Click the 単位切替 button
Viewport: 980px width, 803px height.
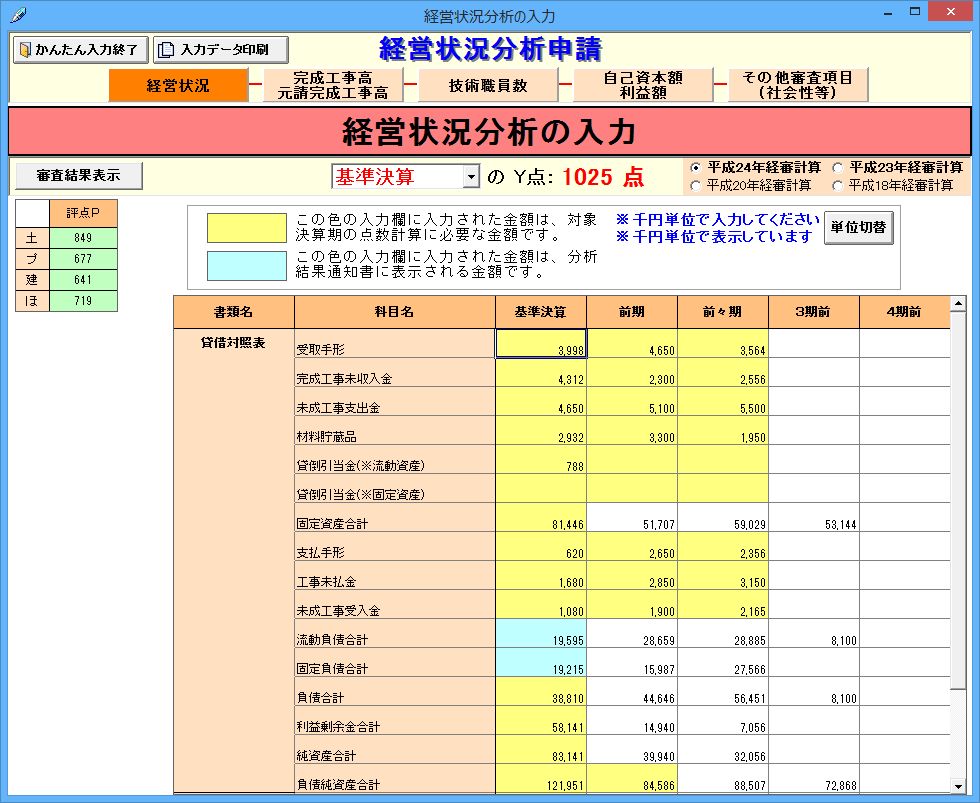pyautogui.click(x=859, y=227)
